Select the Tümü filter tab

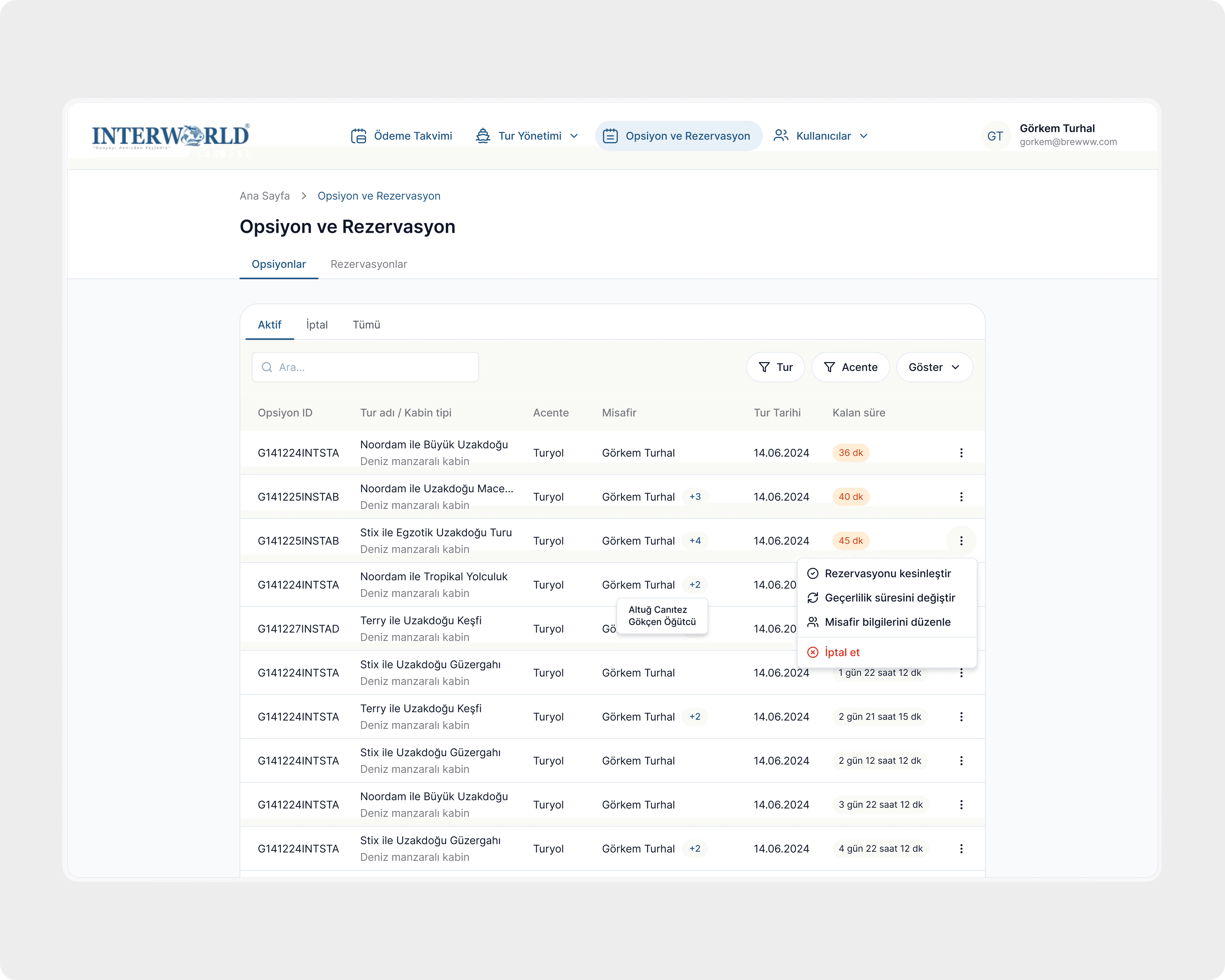click(x=366, y=325)
